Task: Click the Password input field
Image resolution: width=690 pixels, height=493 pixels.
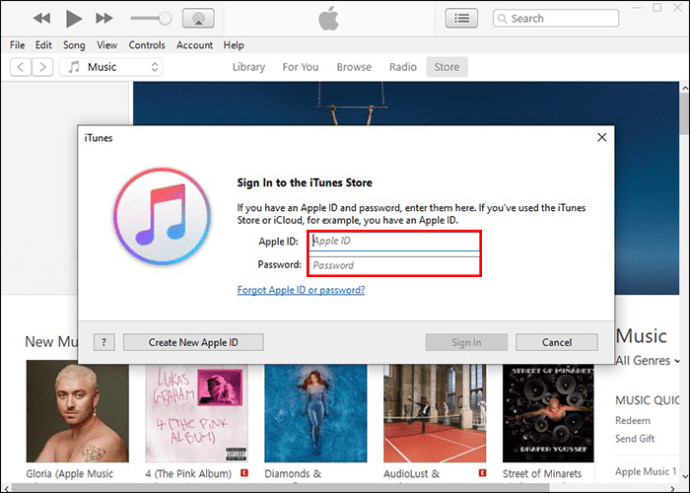Action: [394, 265]
